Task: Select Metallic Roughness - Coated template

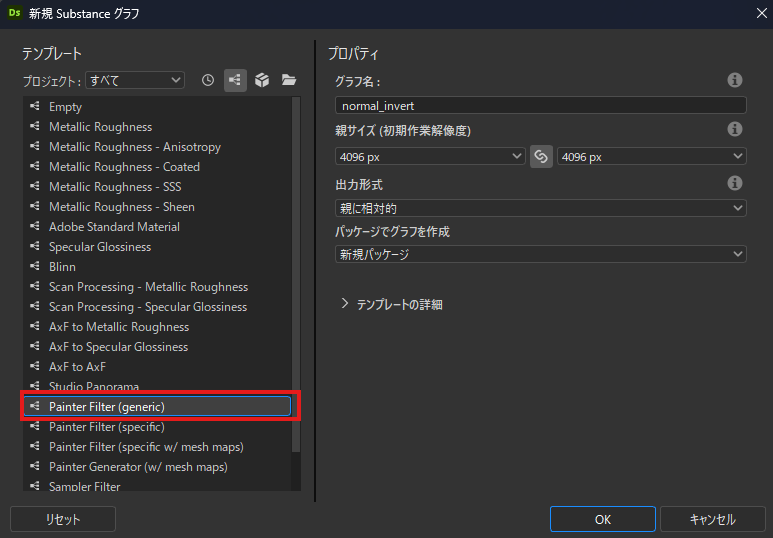Action: [x=157, y=167]
